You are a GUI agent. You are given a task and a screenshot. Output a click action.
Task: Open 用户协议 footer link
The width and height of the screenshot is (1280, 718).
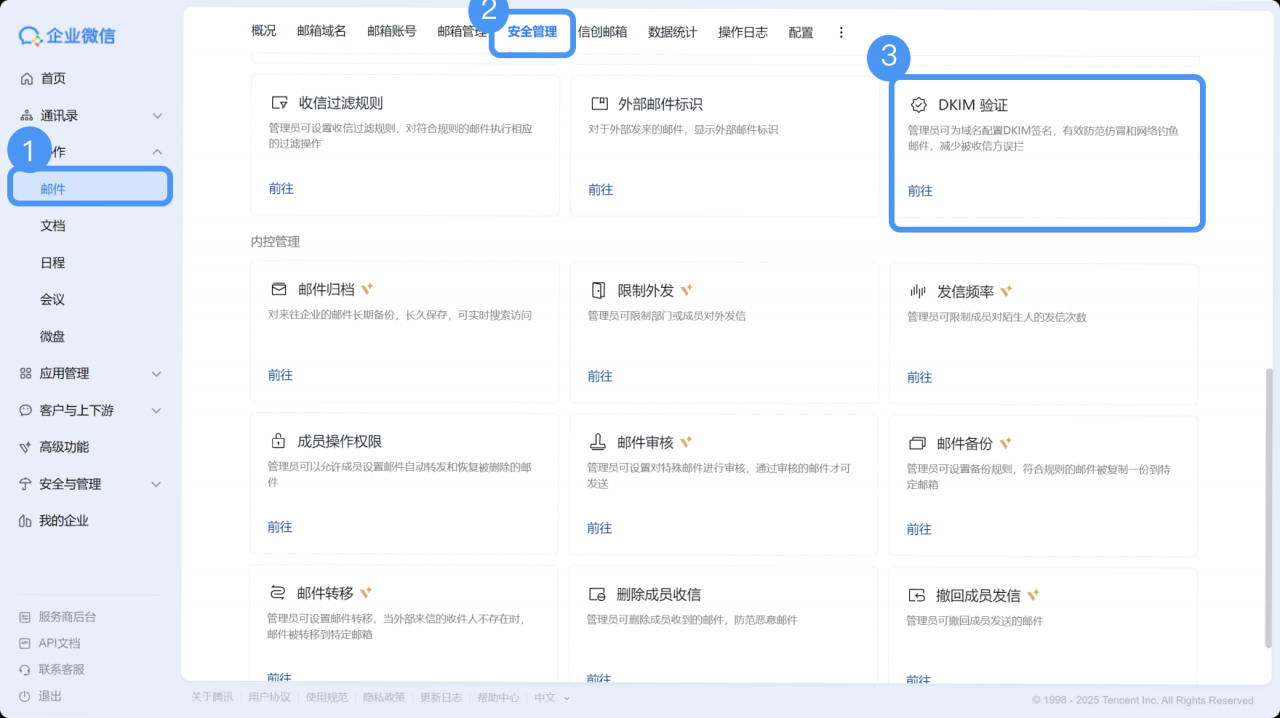(269, 698)
